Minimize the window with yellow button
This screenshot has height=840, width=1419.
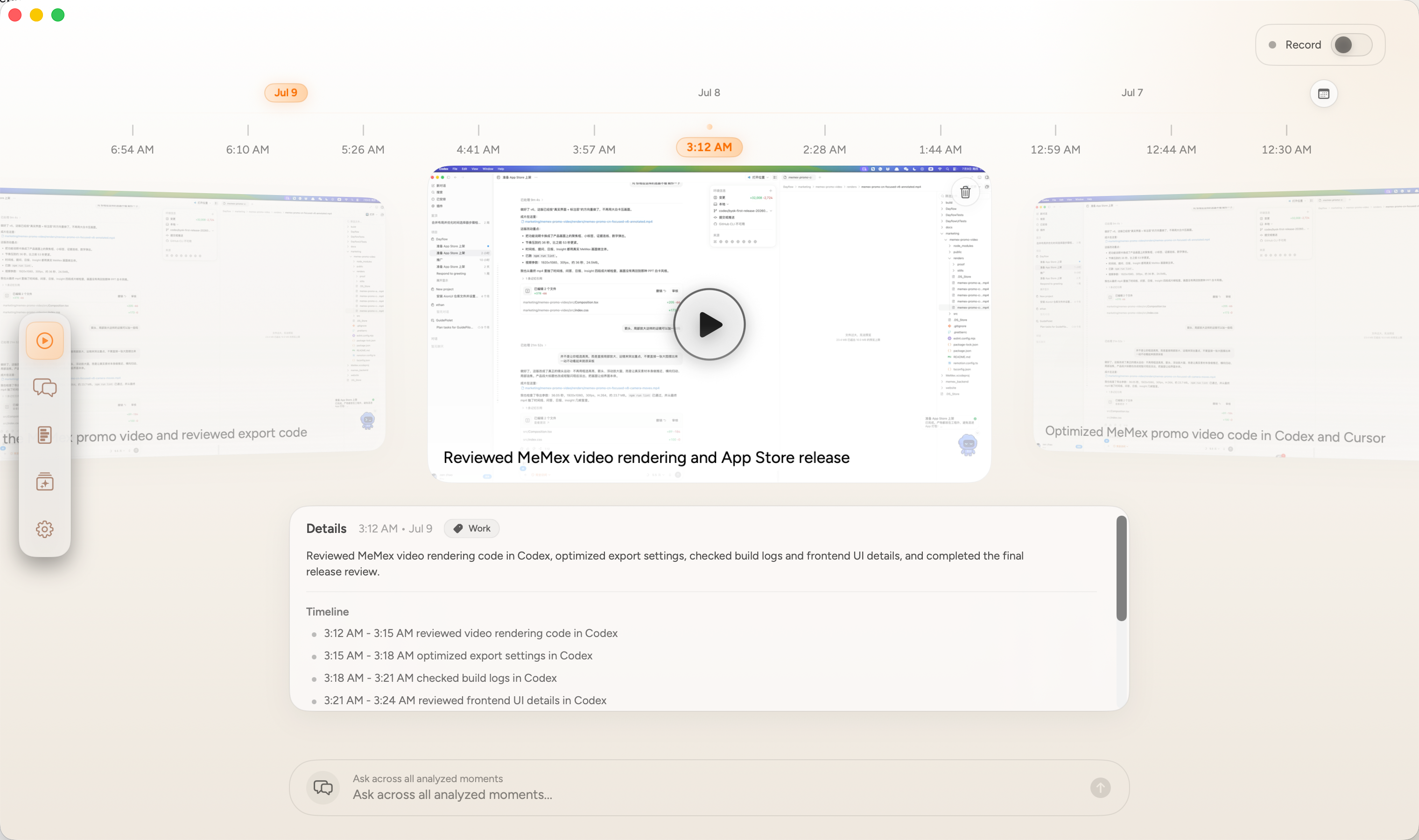36,15
